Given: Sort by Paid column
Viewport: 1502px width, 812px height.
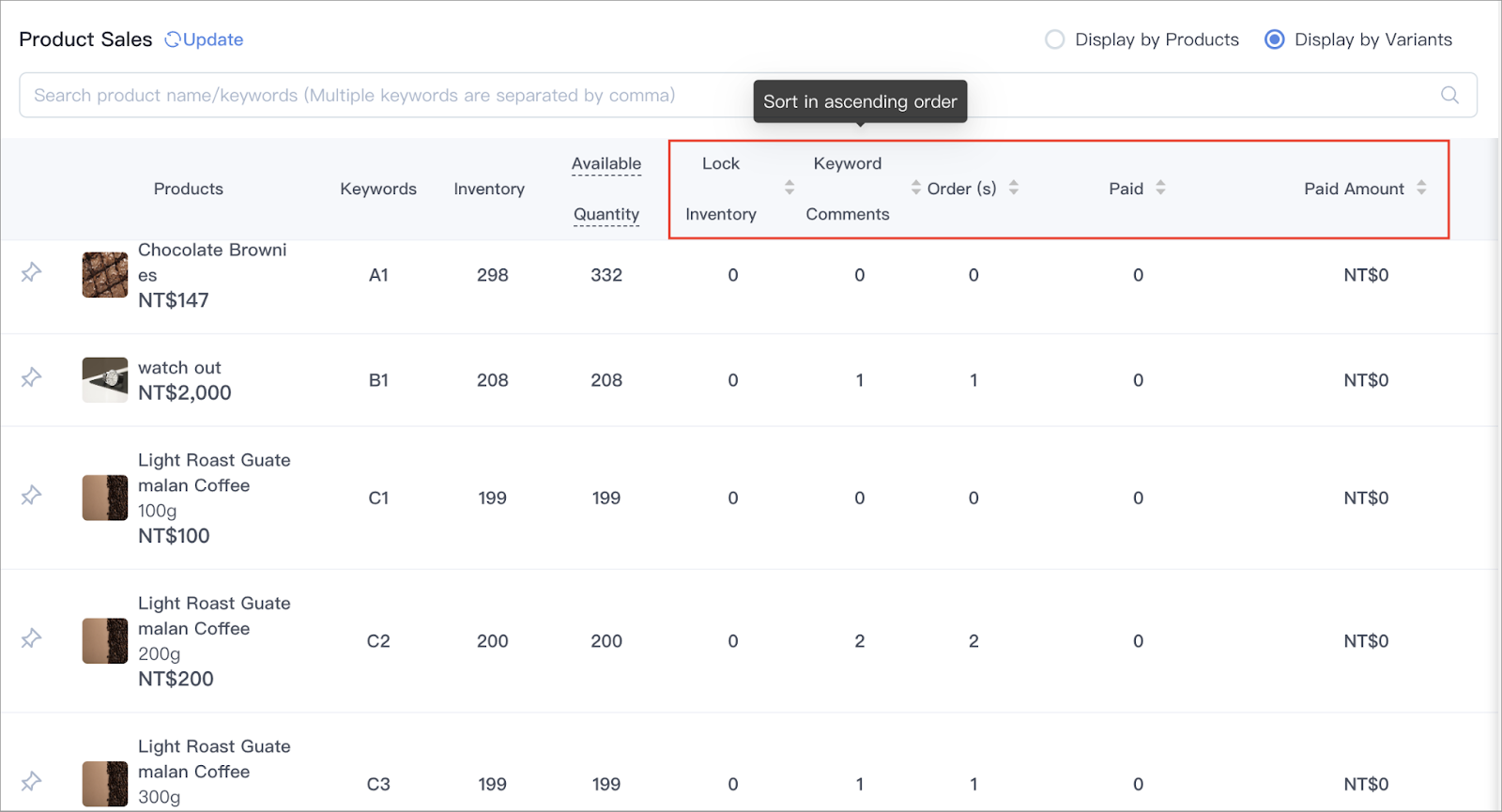Looking at the screenshot, I should pos(1160,188).
